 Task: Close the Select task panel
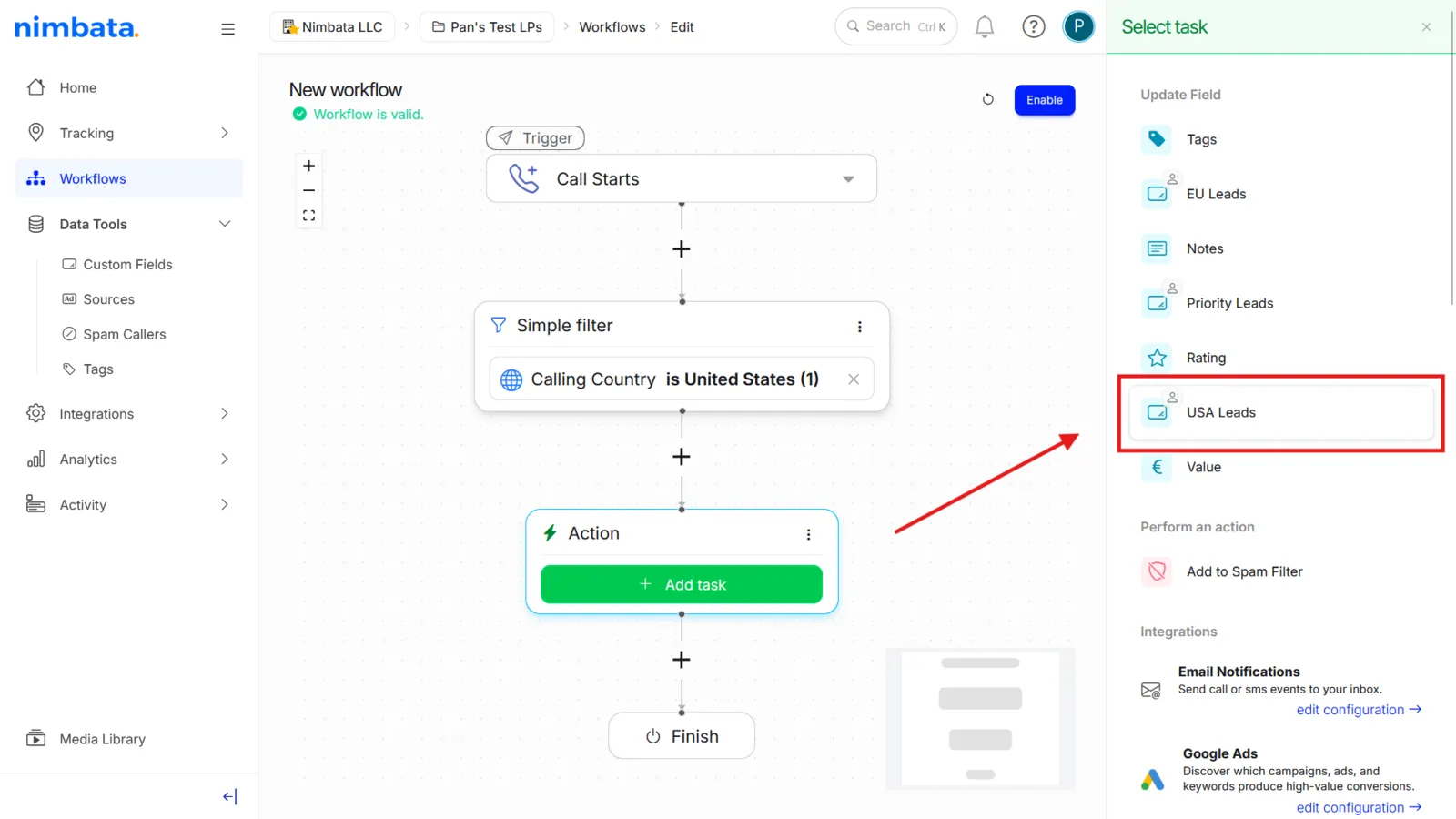pos(1426,27)
